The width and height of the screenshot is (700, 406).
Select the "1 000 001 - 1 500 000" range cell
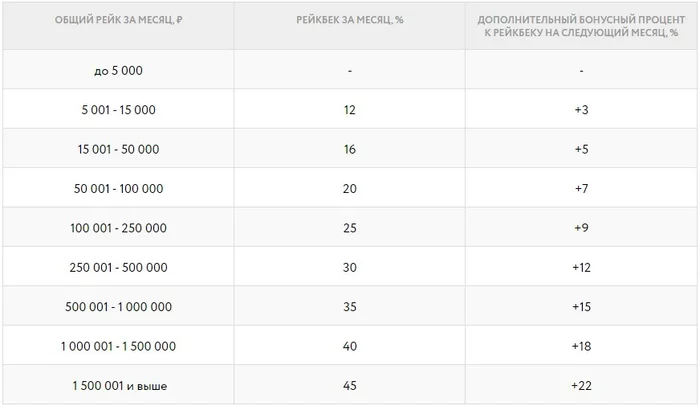[x=118, y=346]
